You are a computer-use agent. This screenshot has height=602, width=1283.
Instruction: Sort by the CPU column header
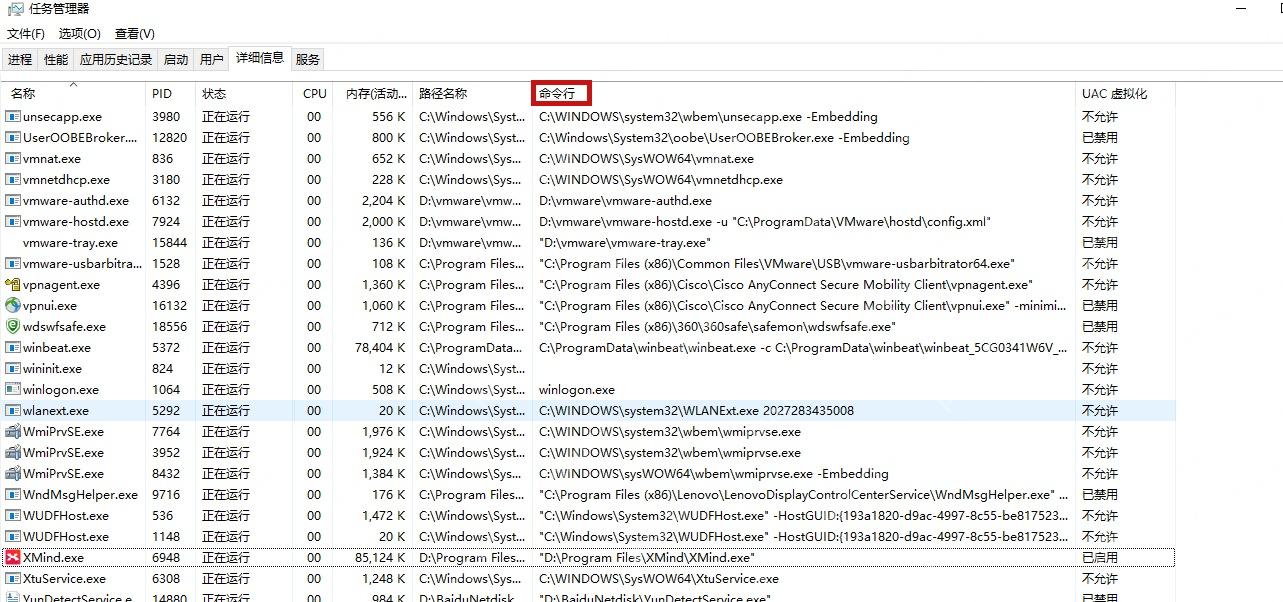(313, 94)
